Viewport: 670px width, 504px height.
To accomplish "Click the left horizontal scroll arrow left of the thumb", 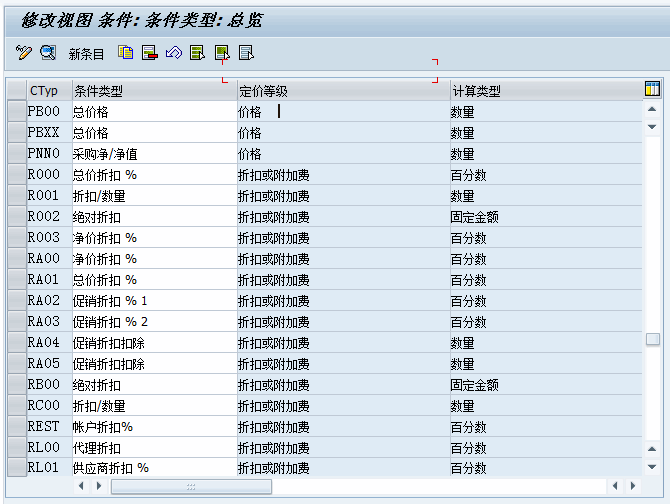I will pos(81,486).
